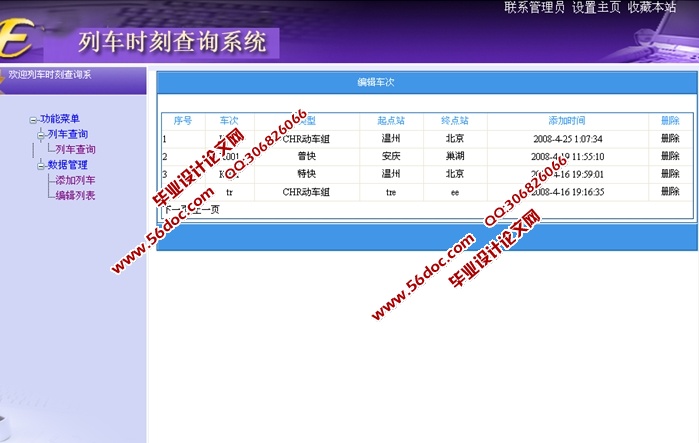Delete the tr train row

670,192
